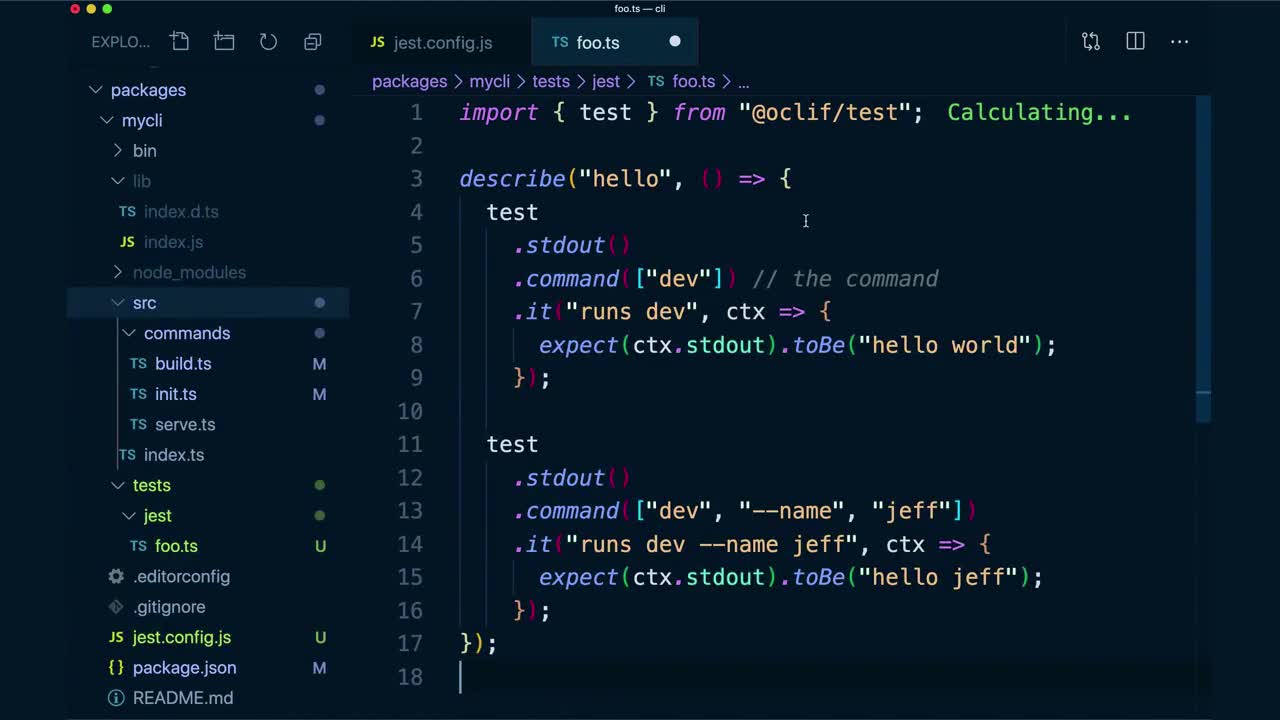Collapse the packages folder
Screen dimensions: 1280x720
96,90
